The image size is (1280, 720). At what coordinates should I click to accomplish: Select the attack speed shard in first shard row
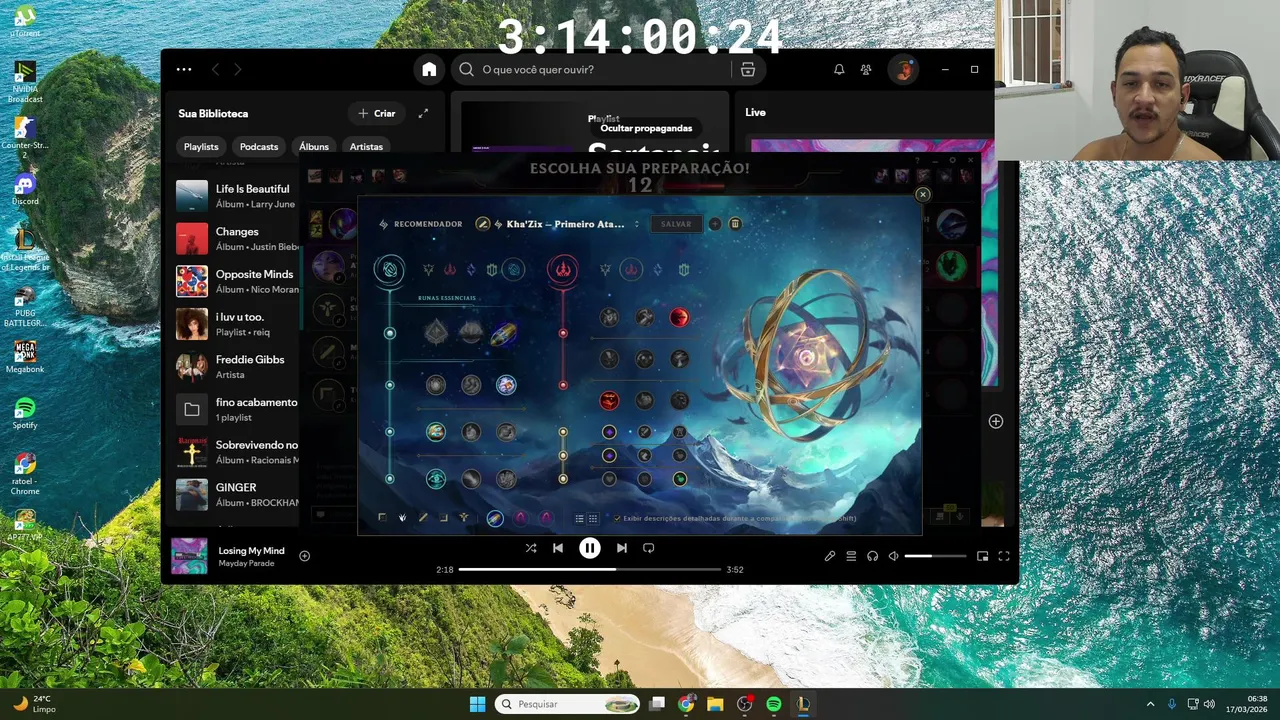coord(645,432)
